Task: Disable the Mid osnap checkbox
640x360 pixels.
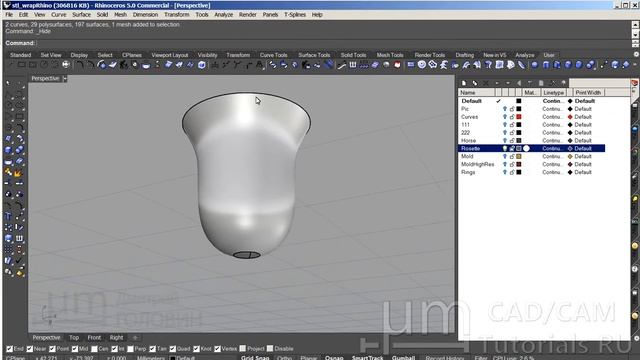Action: (x=75, y=349)
